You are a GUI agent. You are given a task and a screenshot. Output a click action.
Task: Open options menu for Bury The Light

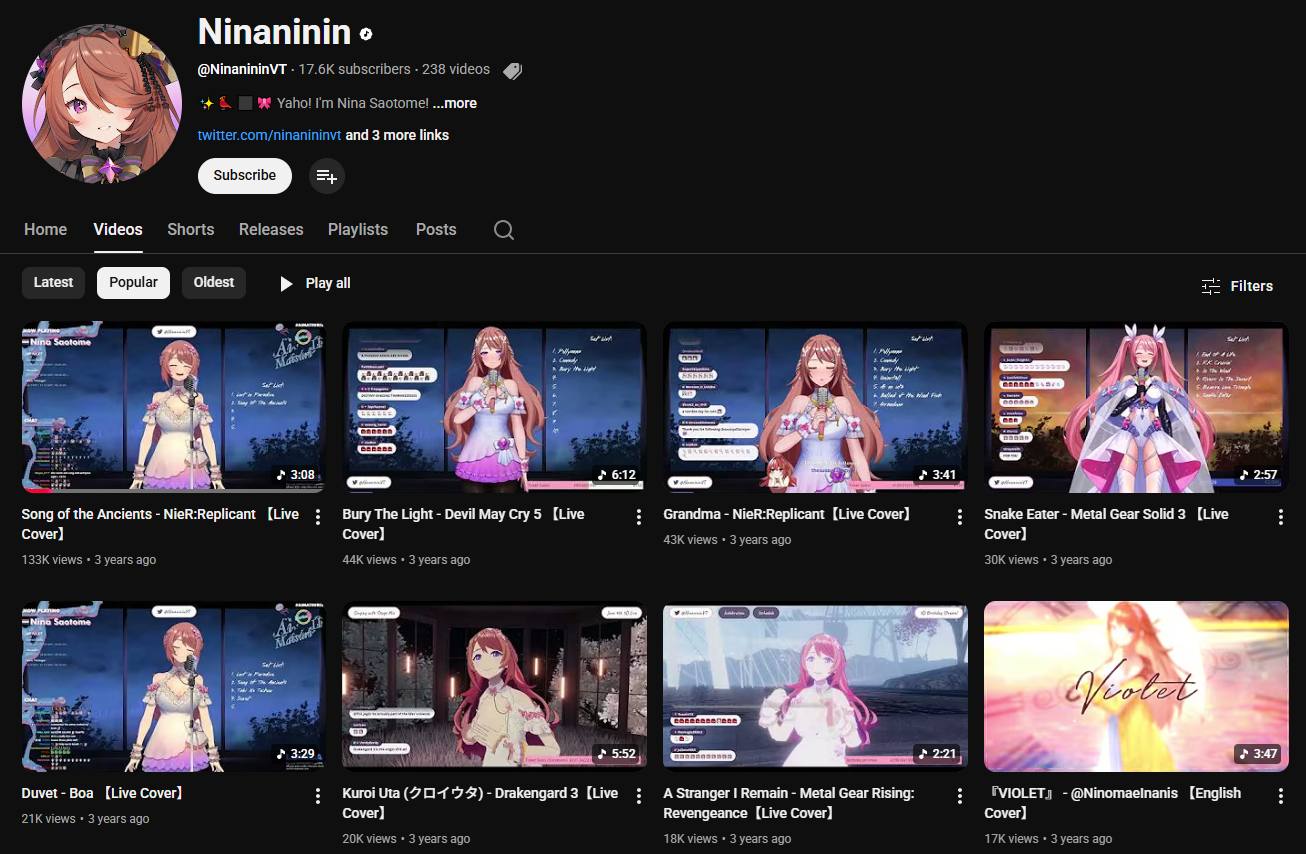click(639, 517)
